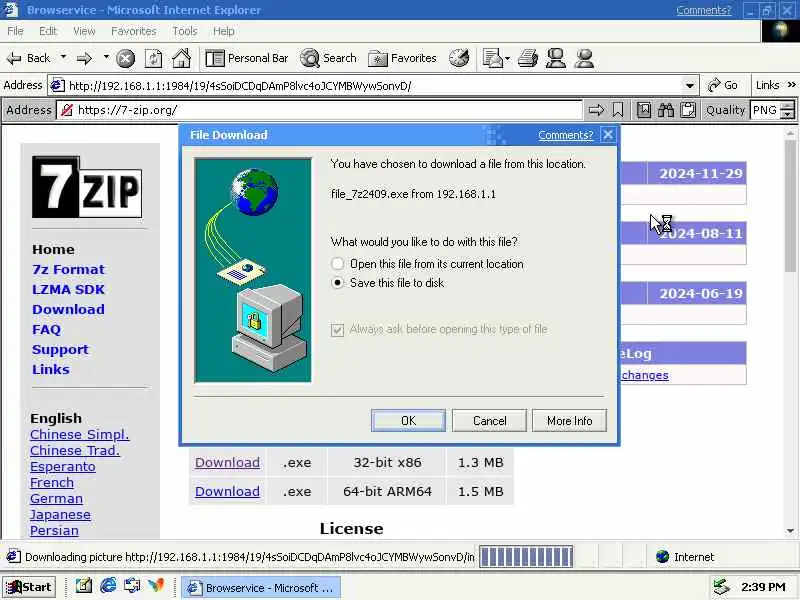This screenshot has height=600, width=800.
Task: Click More Info in File Download dialog
Action: click(569, 420)
